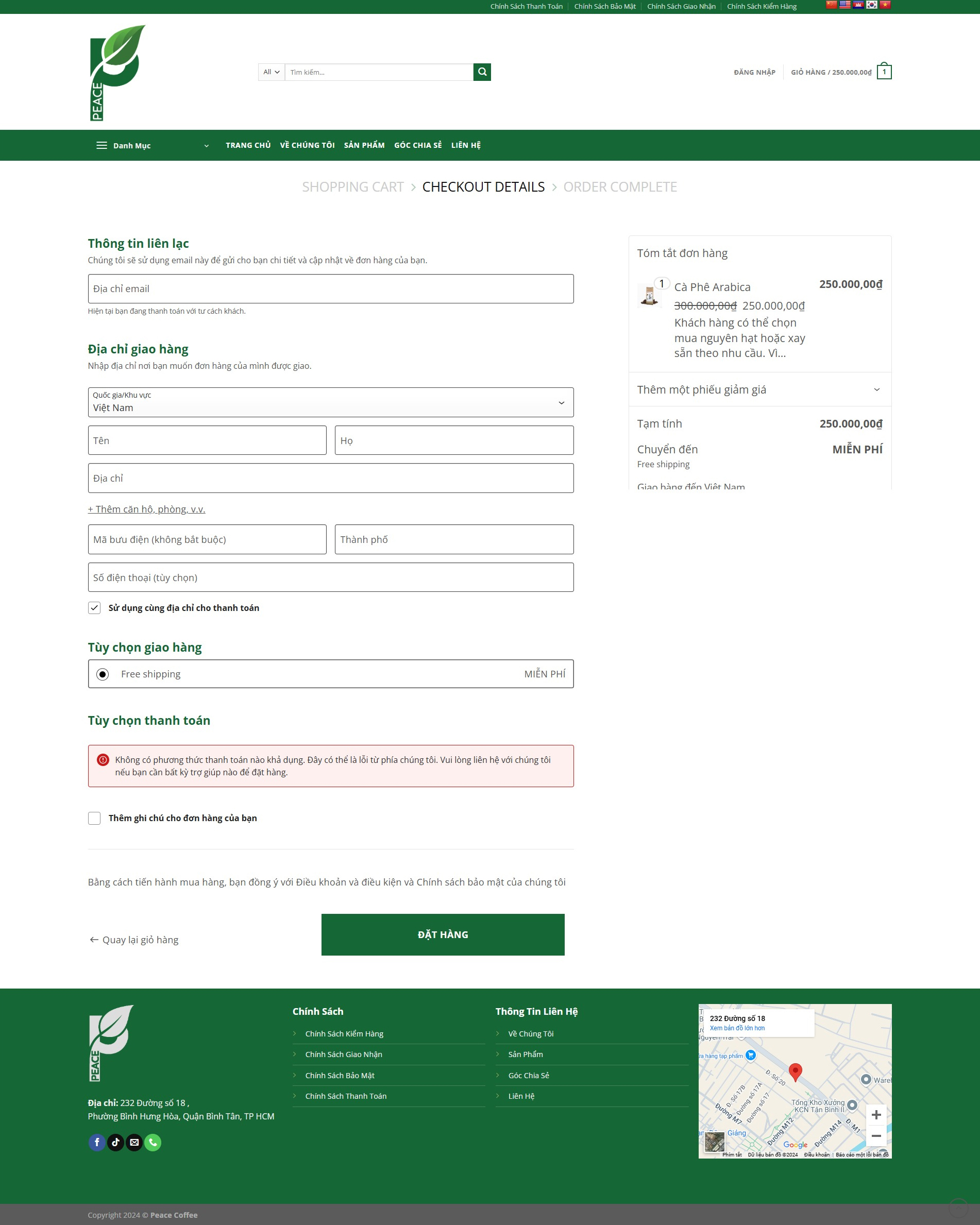
Task: Check add a note to your order
Action: [94, 818]
